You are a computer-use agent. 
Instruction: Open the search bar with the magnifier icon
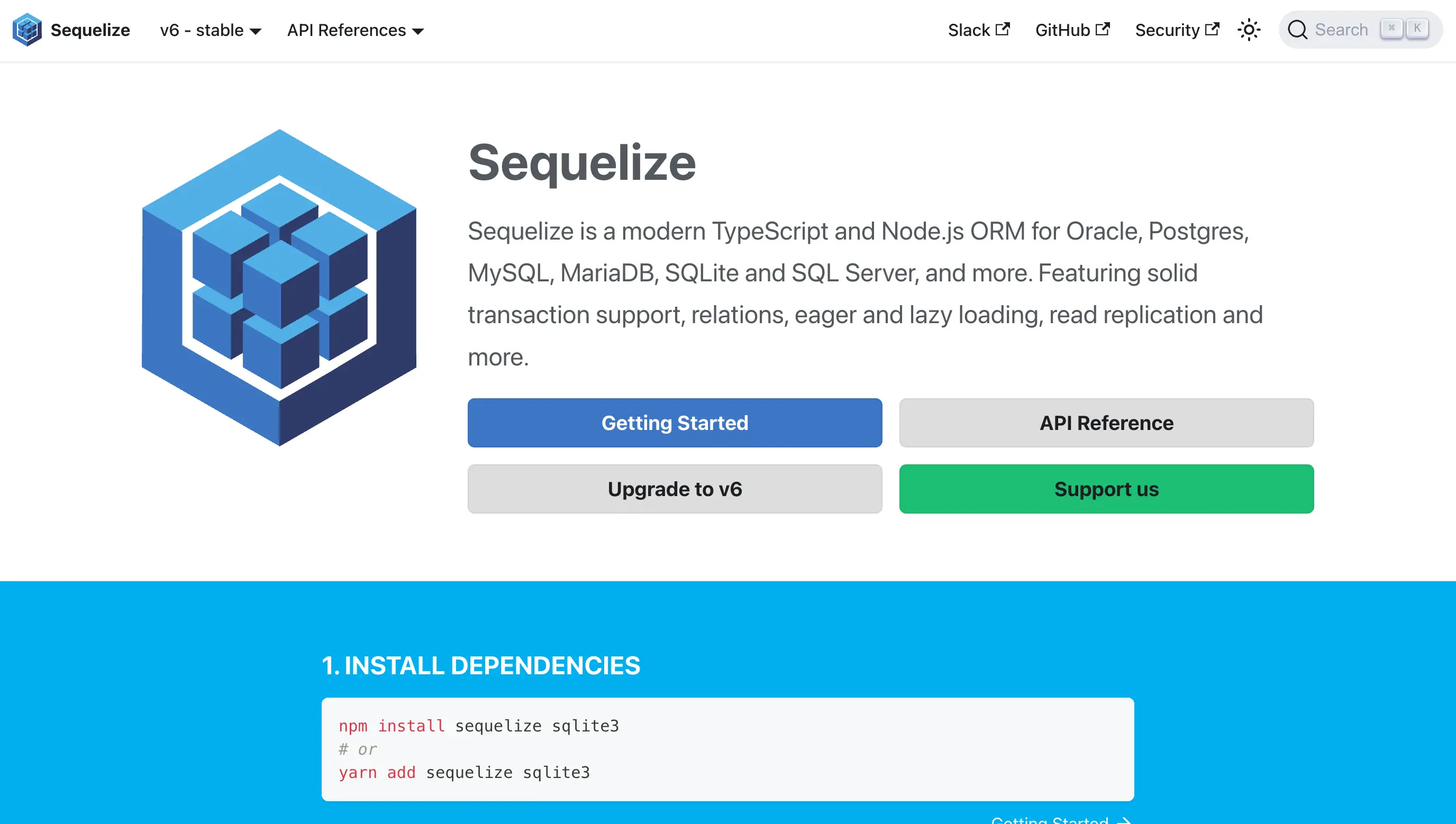click(x=1298, y=30)
